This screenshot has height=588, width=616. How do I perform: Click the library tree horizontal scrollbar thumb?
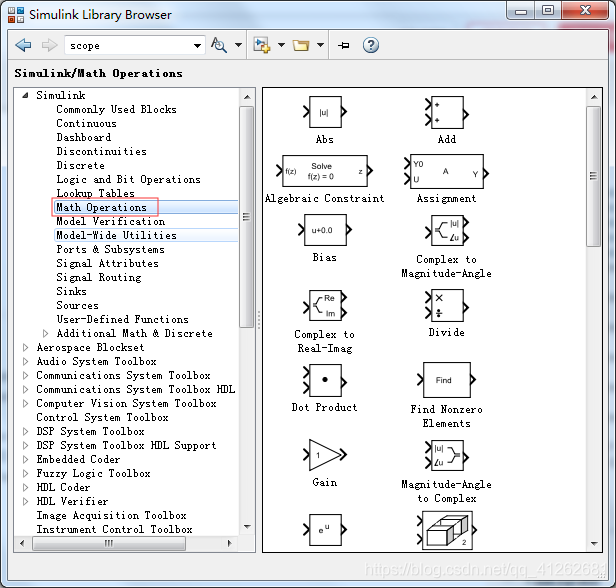click(x=109, y=543)
